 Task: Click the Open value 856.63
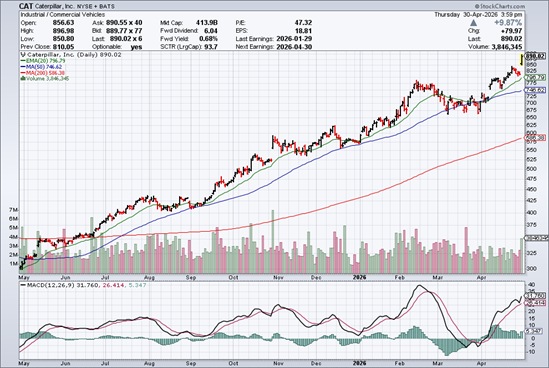coord(63,23)
